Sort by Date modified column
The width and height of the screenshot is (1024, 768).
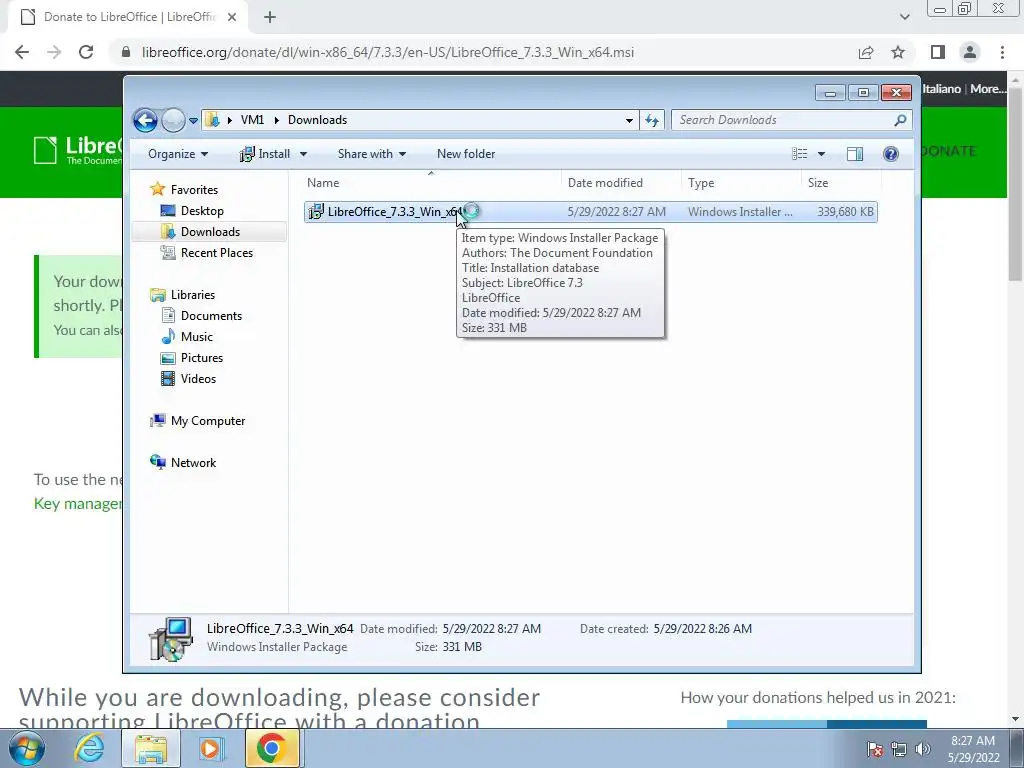(x=621, y=183)
